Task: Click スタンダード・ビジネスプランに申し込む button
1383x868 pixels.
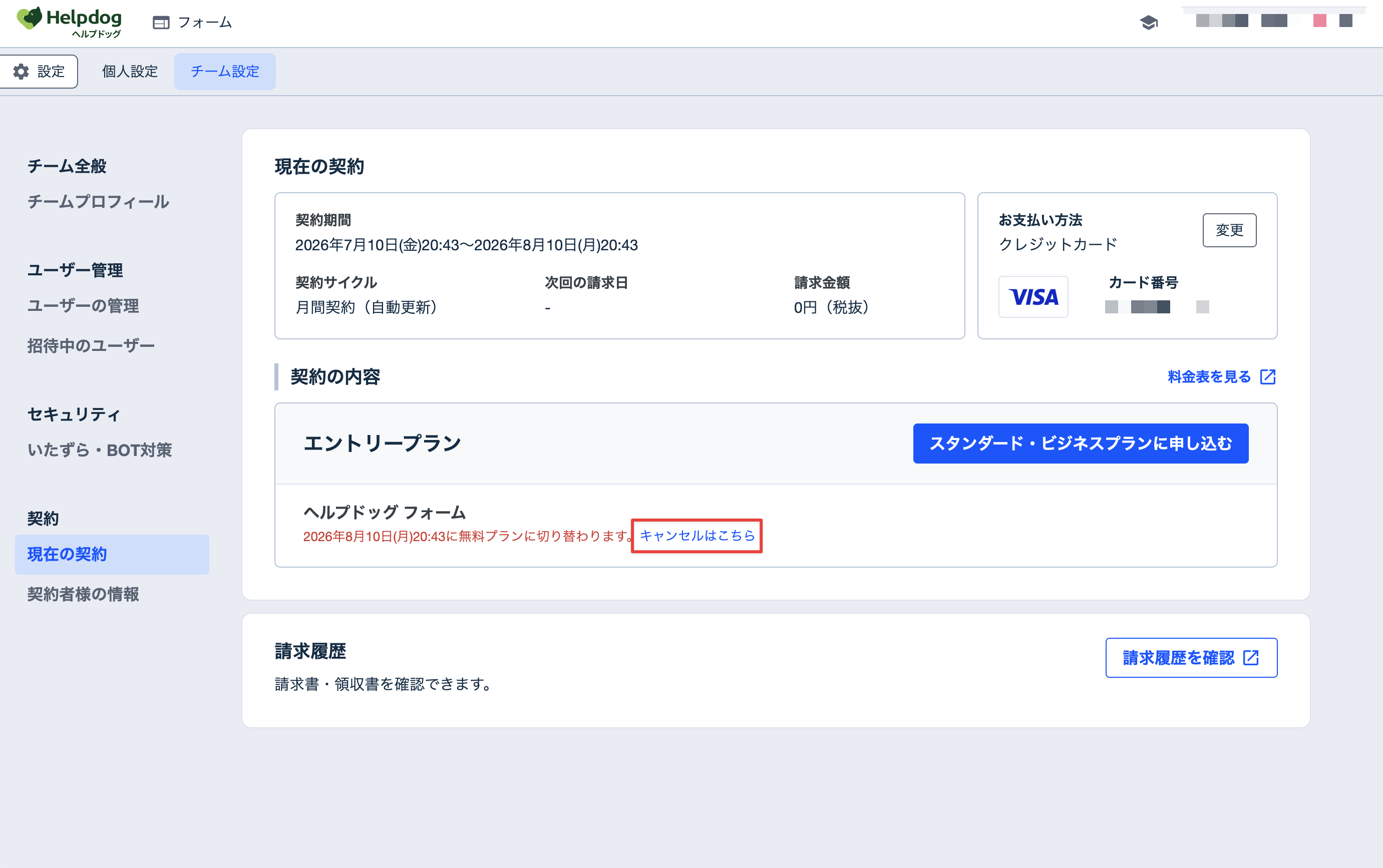Action: 1081,443
